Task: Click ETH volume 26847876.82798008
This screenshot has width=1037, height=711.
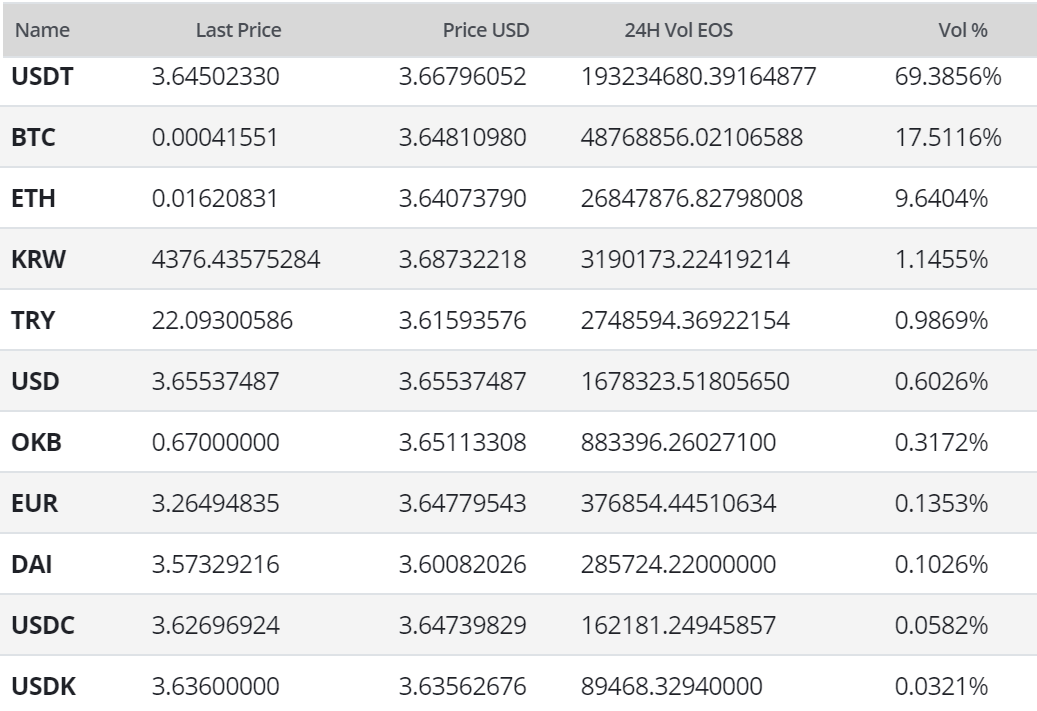Action: (x=692, y=198)
